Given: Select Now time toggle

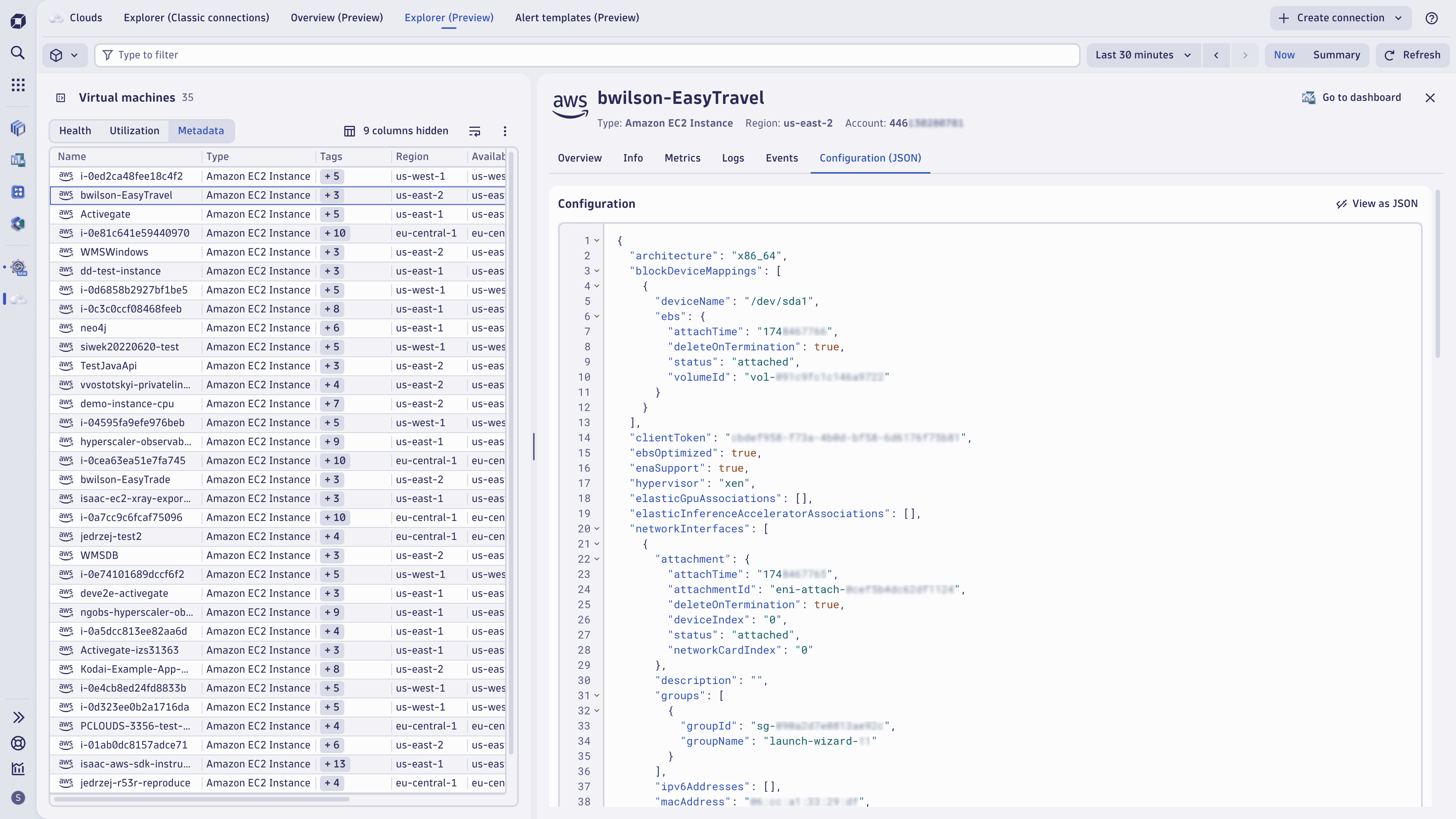Looking at the screenshot, I should (1284, 55).
